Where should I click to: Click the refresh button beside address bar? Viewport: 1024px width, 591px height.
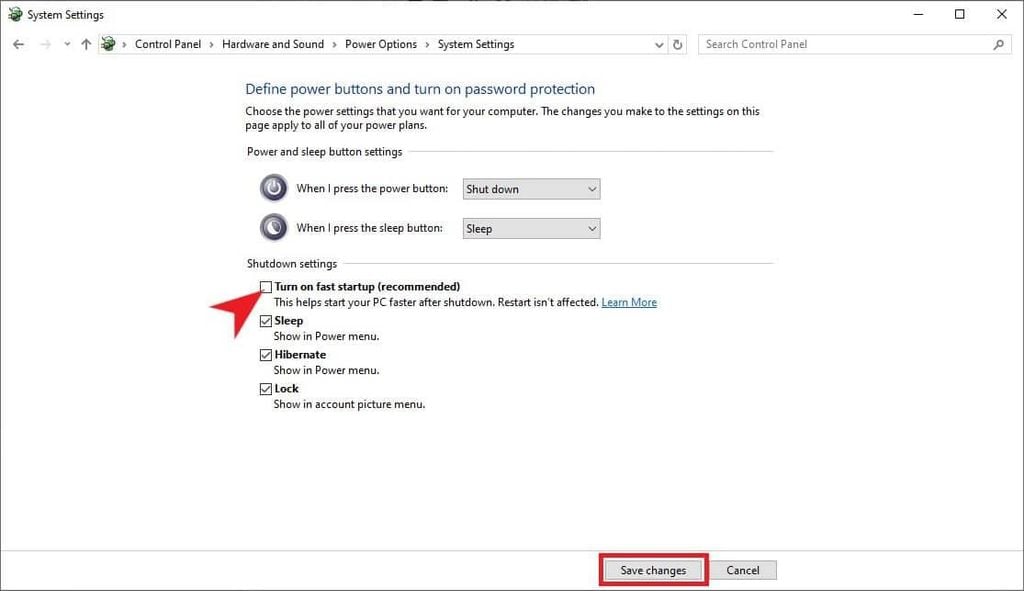(x=678, y=44)
